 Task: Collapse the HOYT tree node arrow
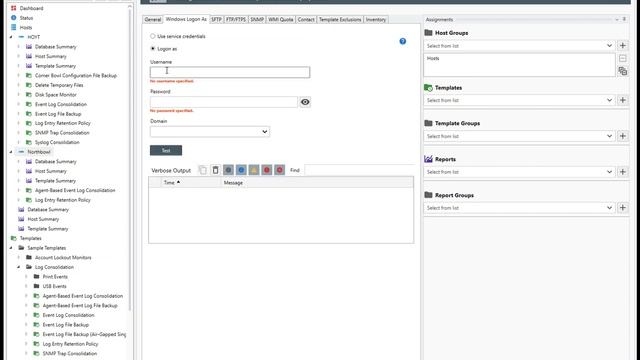pyautogui.click(x=11, y=37)
